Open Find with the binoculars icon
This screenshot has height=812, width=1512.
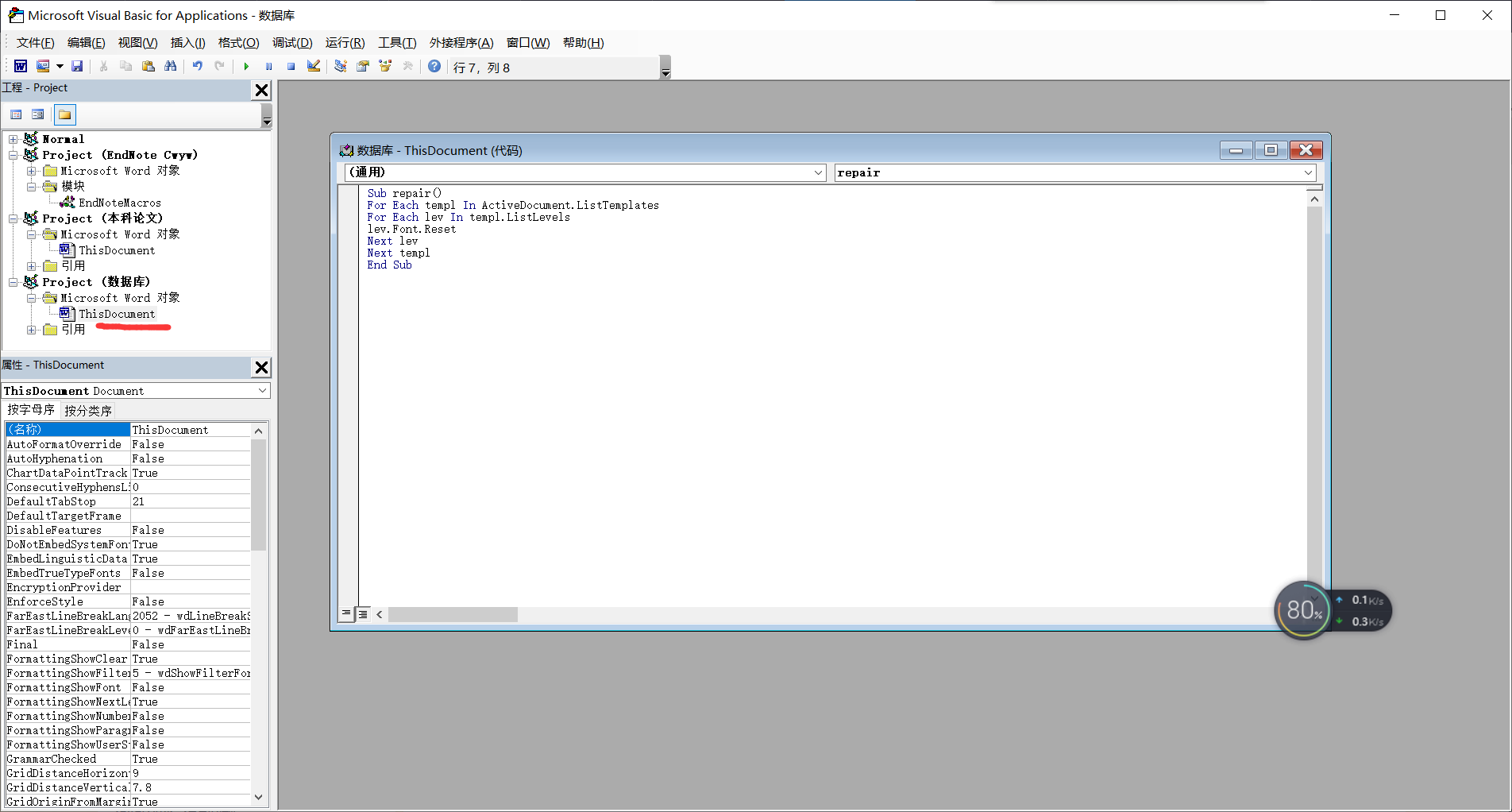click(170, 66)
